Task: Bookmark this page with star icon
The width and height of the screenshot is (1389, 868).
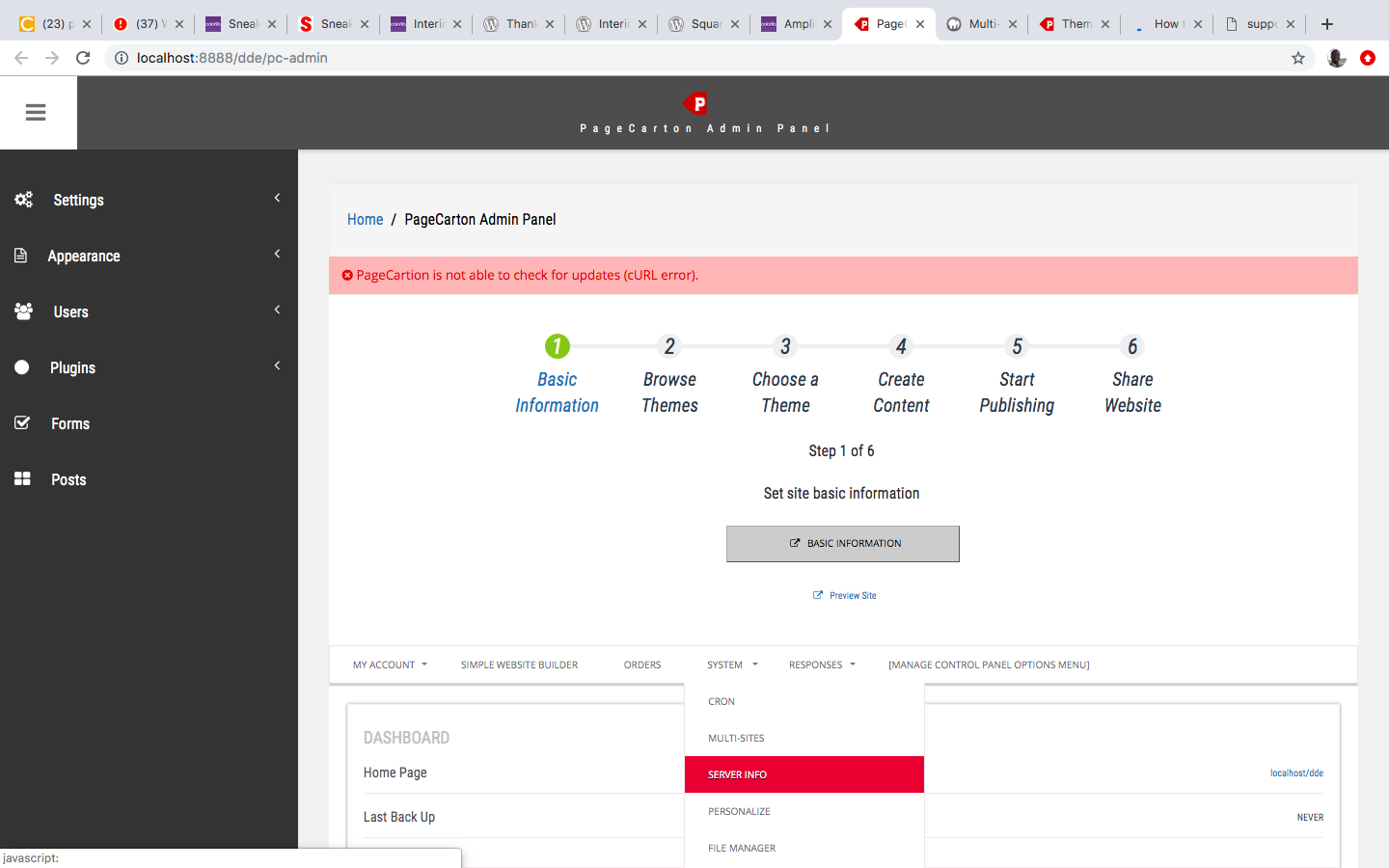Action: click(x=1298, y=58)
